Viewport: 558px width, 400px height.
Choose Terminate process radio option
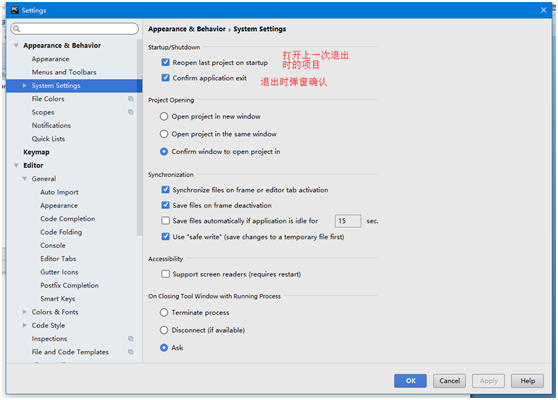(164, 312)
